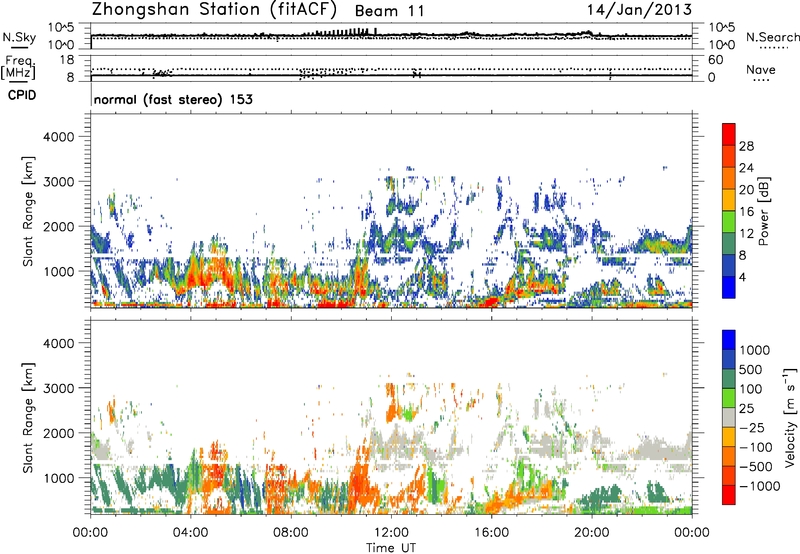
Task: Click Velocity colorbar bright blue segment above 1000
Action: click(729, 340)
